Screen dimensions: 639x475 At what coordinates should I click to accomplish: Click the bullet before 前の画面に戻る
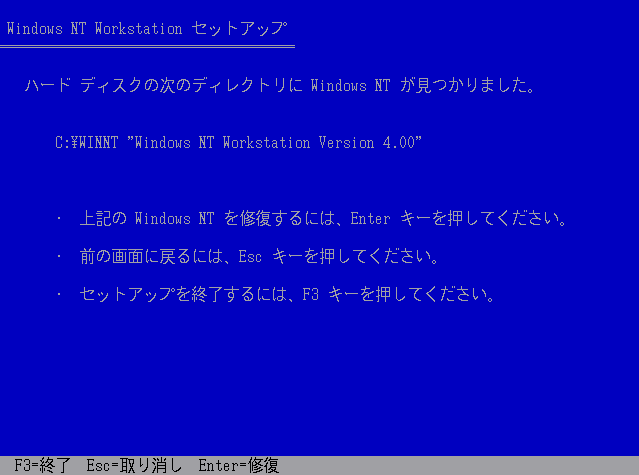tap(59, 256)
